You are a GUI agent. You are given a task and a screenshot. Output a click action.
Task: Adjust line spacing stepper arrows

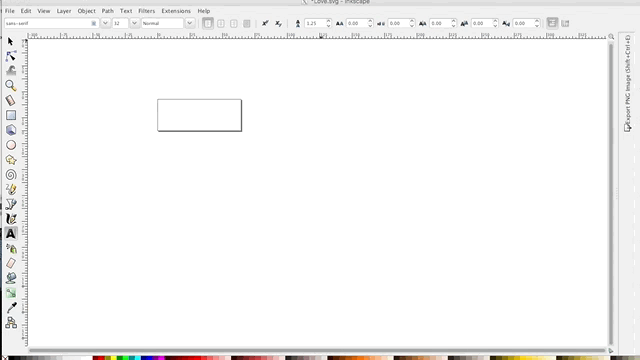coord(329,23)
